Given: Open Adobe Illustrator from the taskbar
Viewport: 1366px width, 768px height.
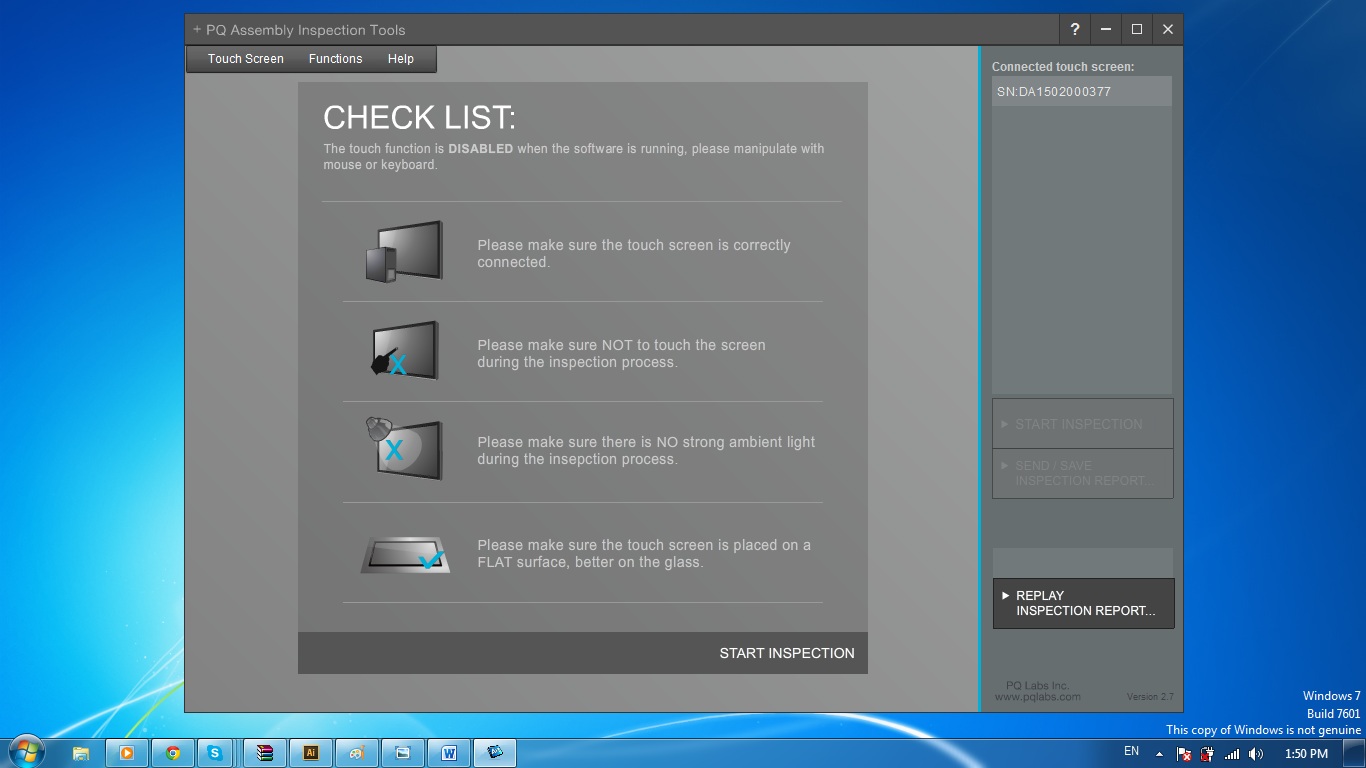Looking at the screenshot, I should pos(311,753).
